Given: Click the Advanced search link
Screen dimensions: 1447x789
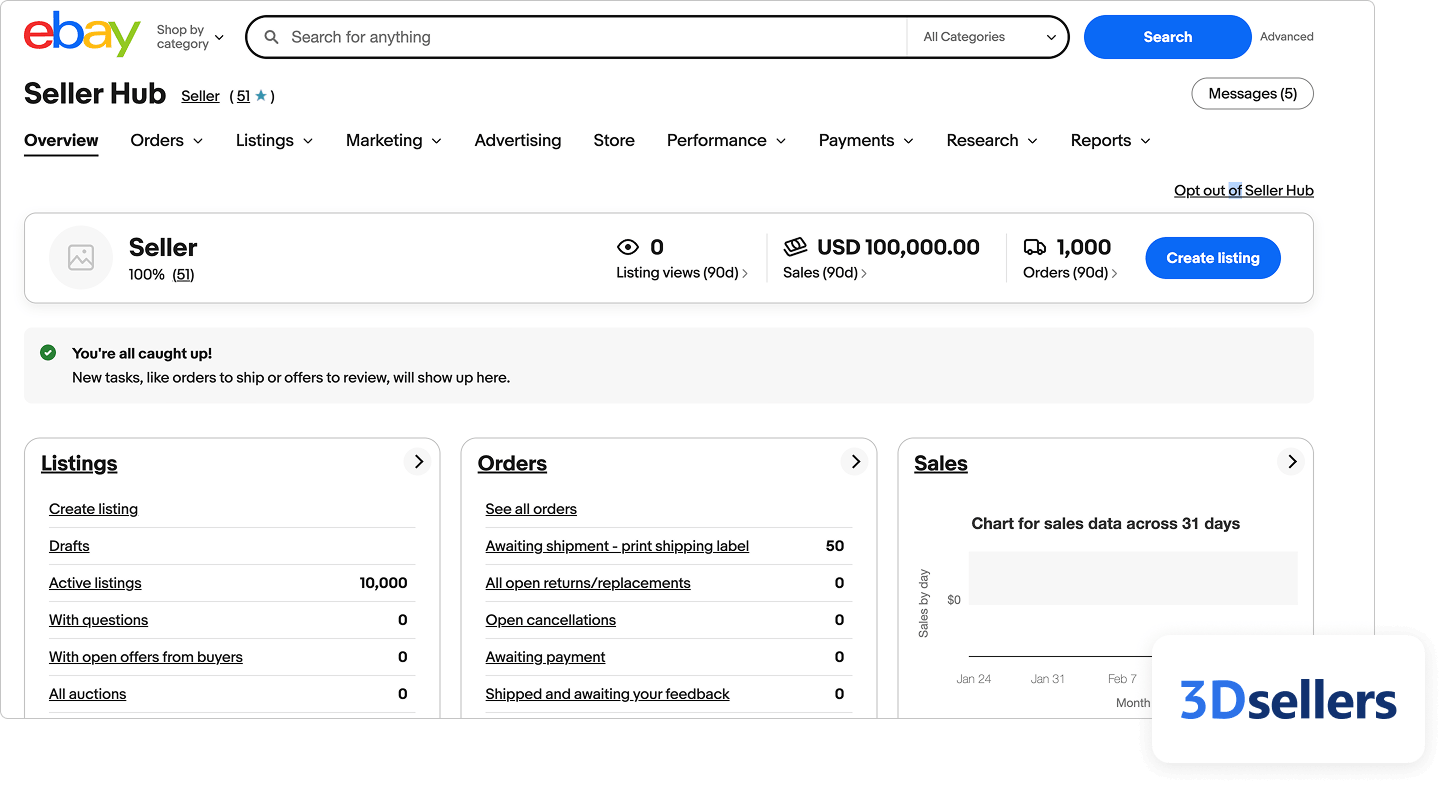Looking at the screenshot, I should (1286, 37).
